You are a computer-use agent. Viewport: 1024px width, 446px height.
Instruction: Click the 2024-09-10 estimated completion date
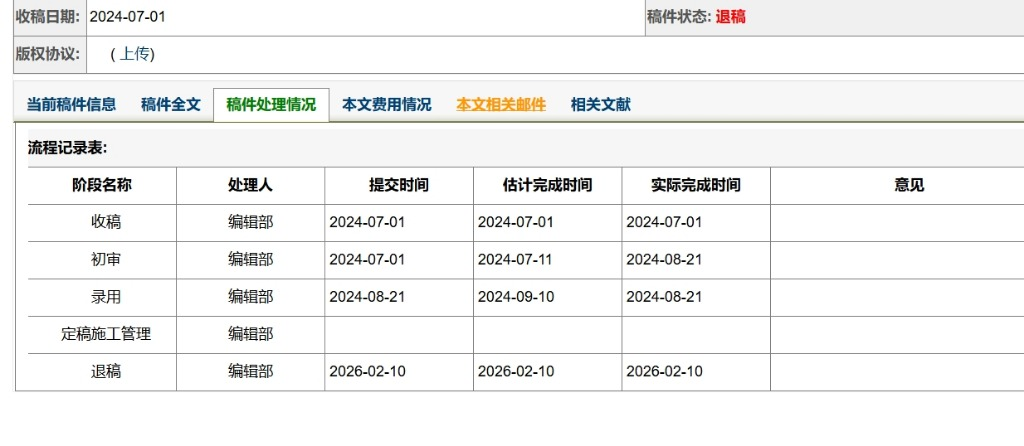pyautogui.click(x=515, y=297)
